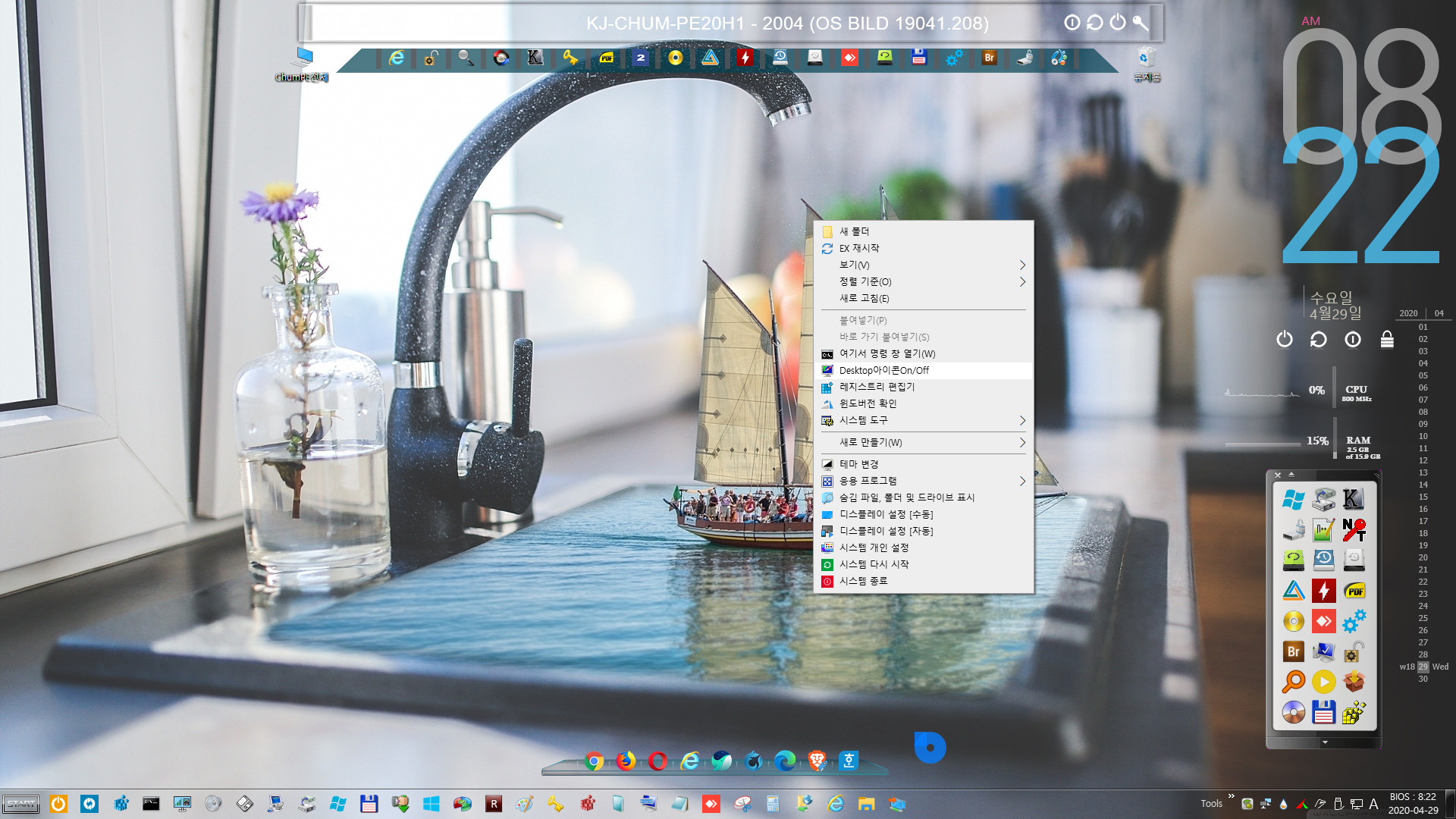
Task: Expand launcher panel with bottom down arrow
Action: click(1325, 742)
